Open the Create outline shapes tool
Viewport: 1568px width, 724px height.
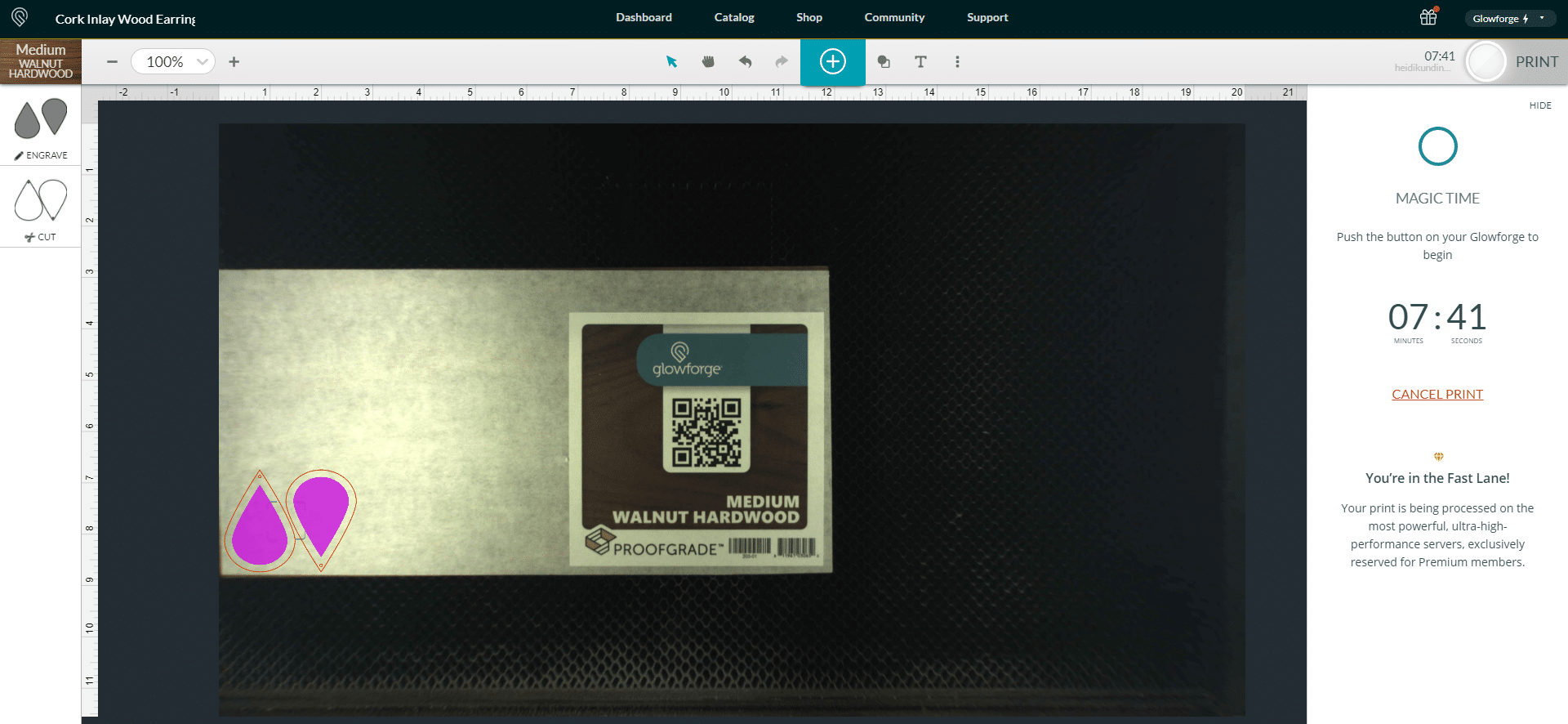884,62
